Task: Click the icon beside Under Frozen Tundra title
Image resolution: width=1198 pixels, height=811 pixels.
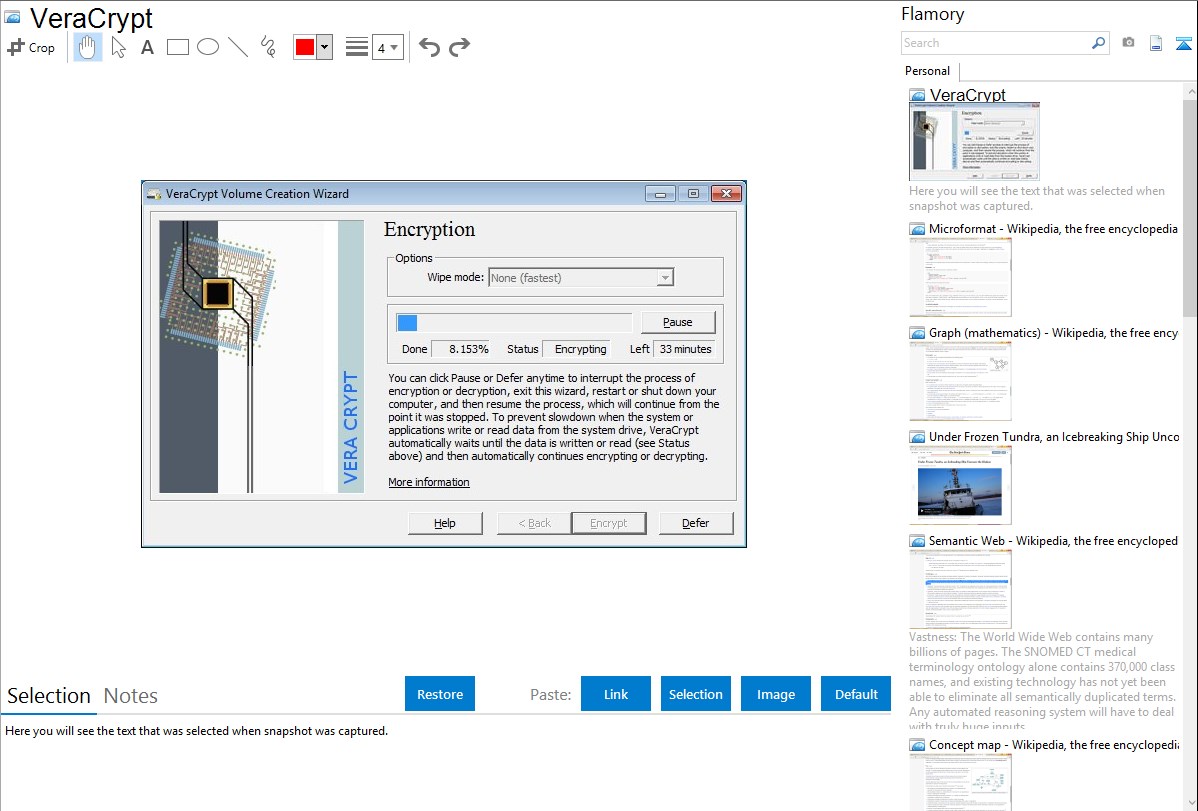Action: tap(917, 436)
